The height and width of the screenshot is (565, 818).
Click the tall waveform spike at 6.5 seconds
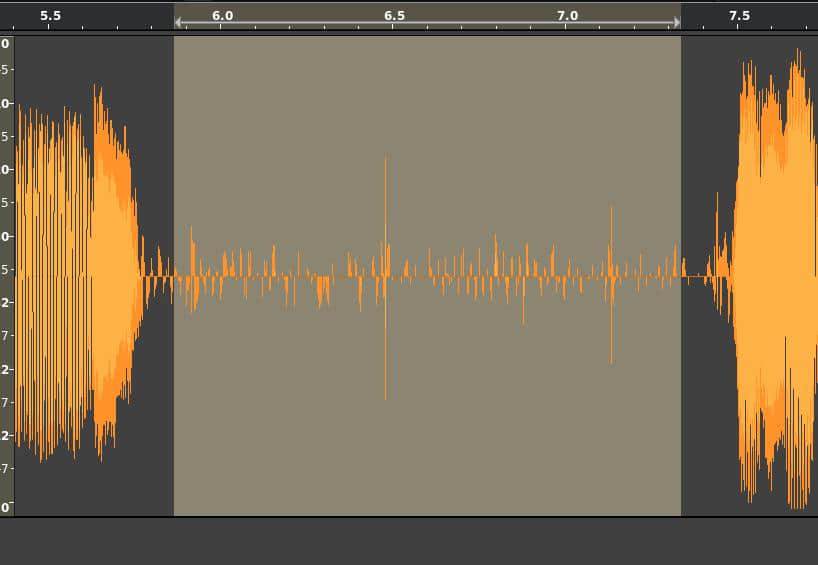pos(385,200)
